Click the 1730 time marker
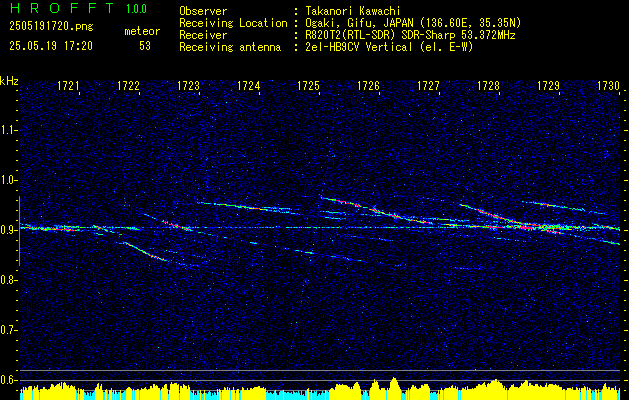This screenshot has width=629, height=400. [609, 86]
